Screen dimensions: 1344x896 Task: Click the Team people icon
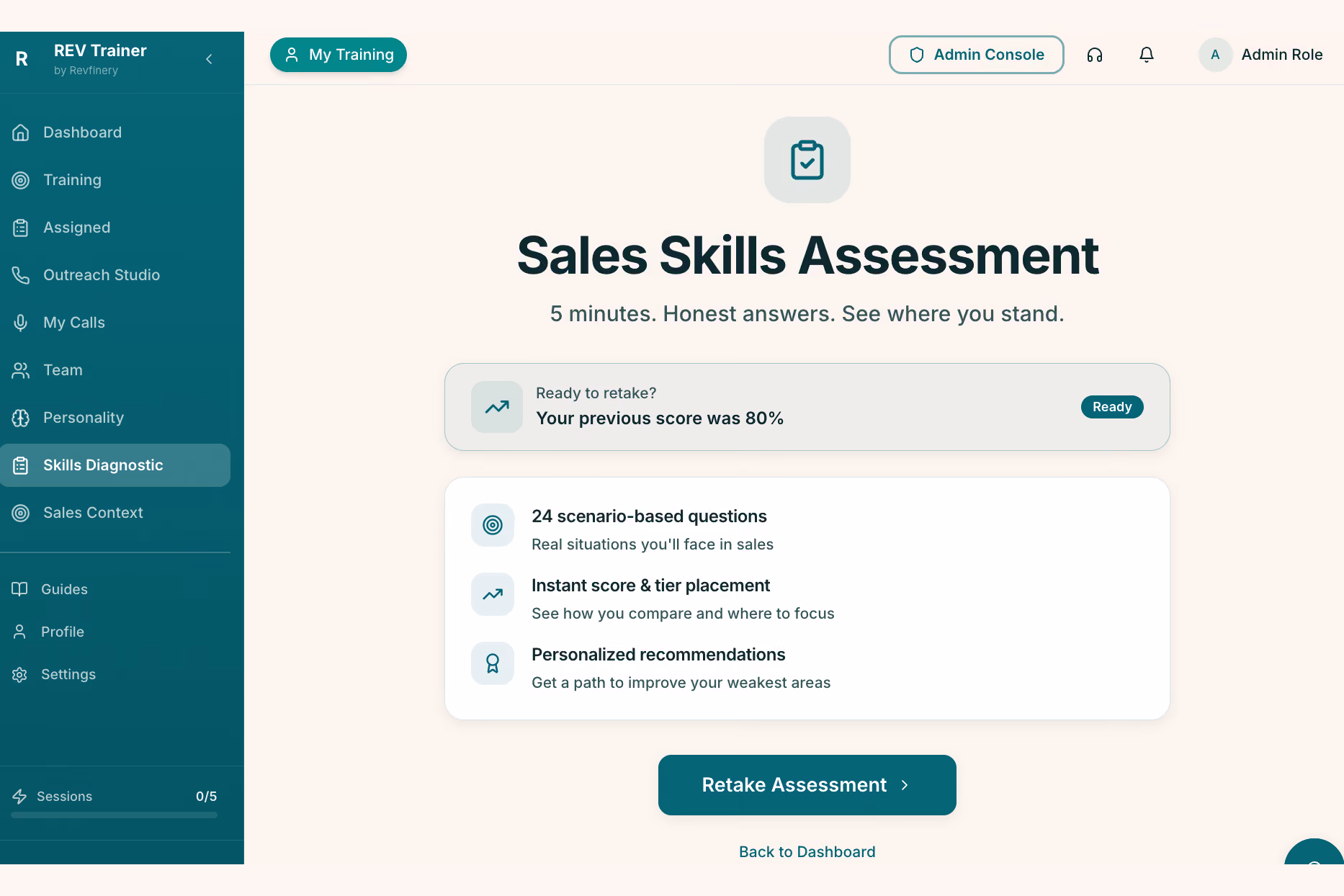pos(21,370)
